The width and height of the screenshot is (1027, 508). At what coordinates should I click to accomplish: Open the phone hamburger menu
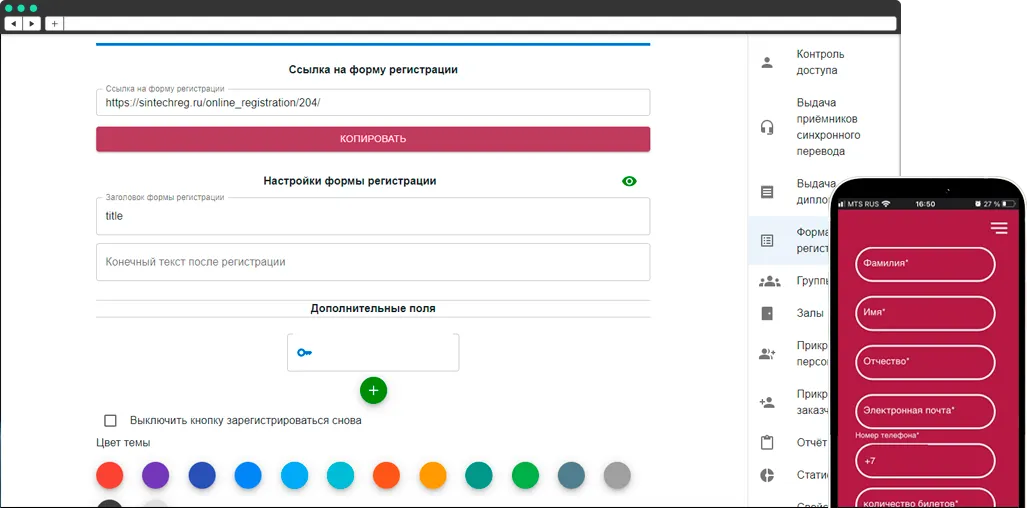pos(999,228)
